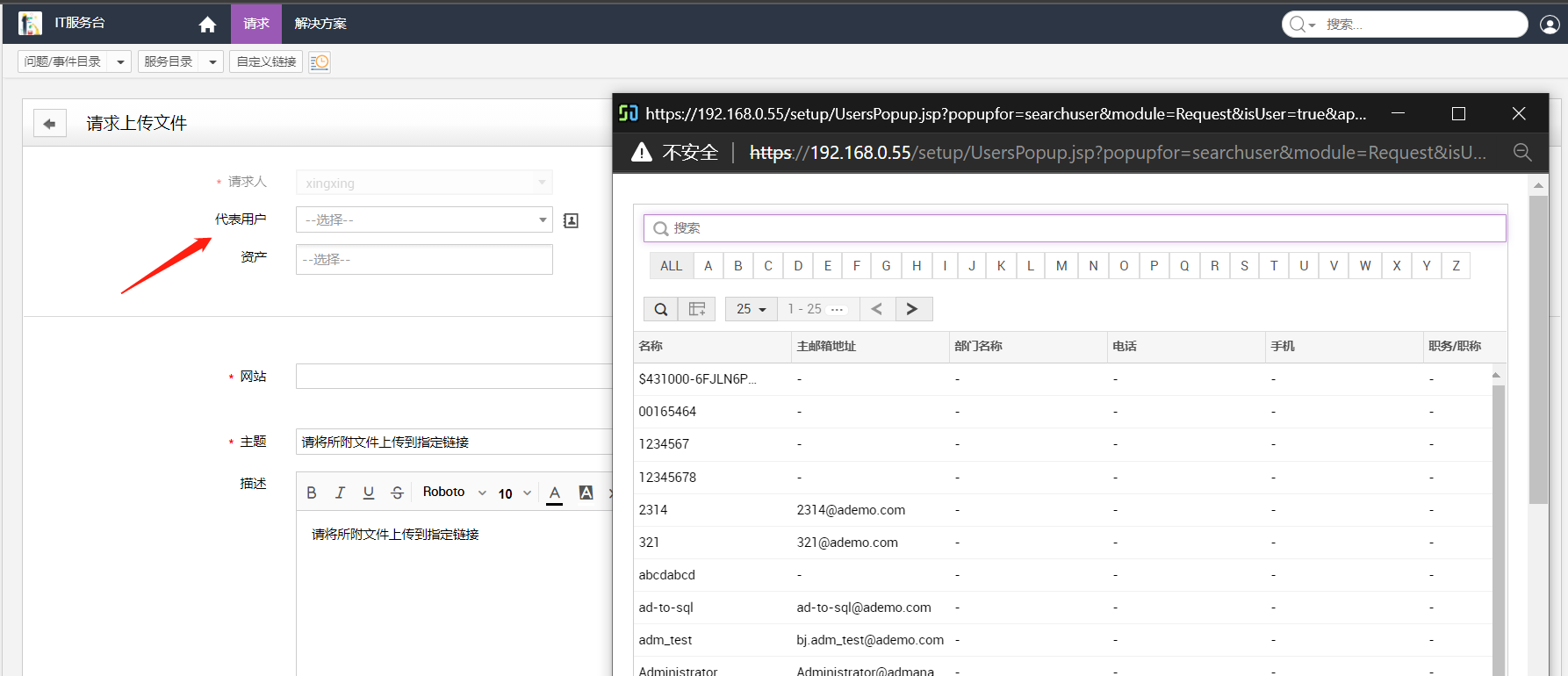The image size is (1568, 676).
Task: Switch to the 解决方案 tab
Action: pyautogui.click(x=320, y=24)
